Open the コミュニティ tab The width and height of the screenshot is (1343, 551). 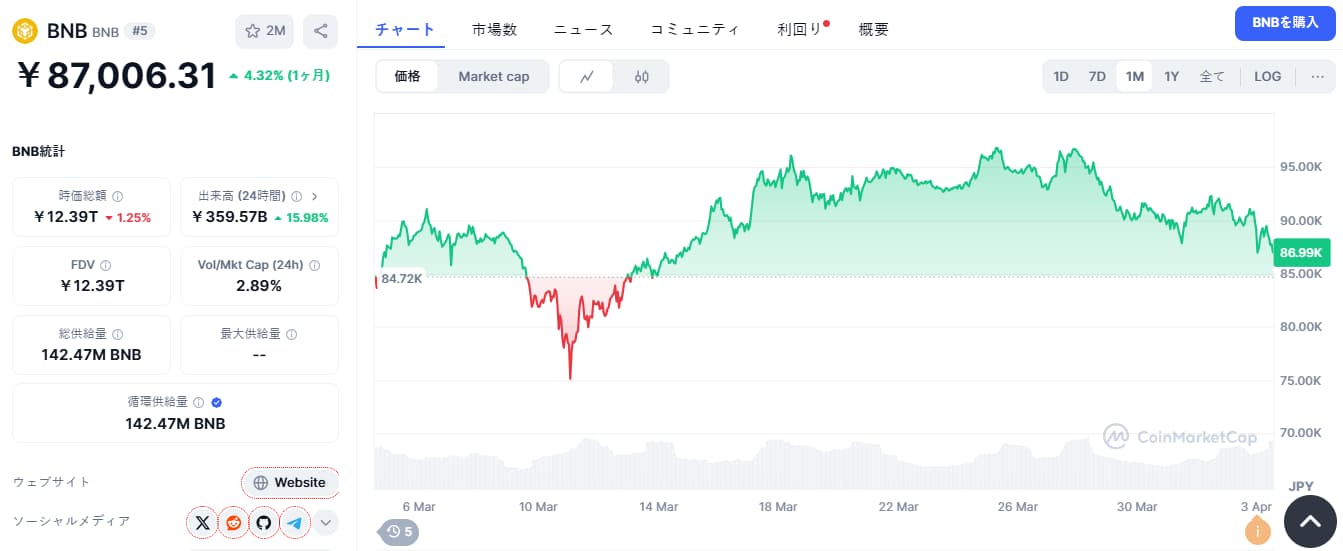coord(695,29)
